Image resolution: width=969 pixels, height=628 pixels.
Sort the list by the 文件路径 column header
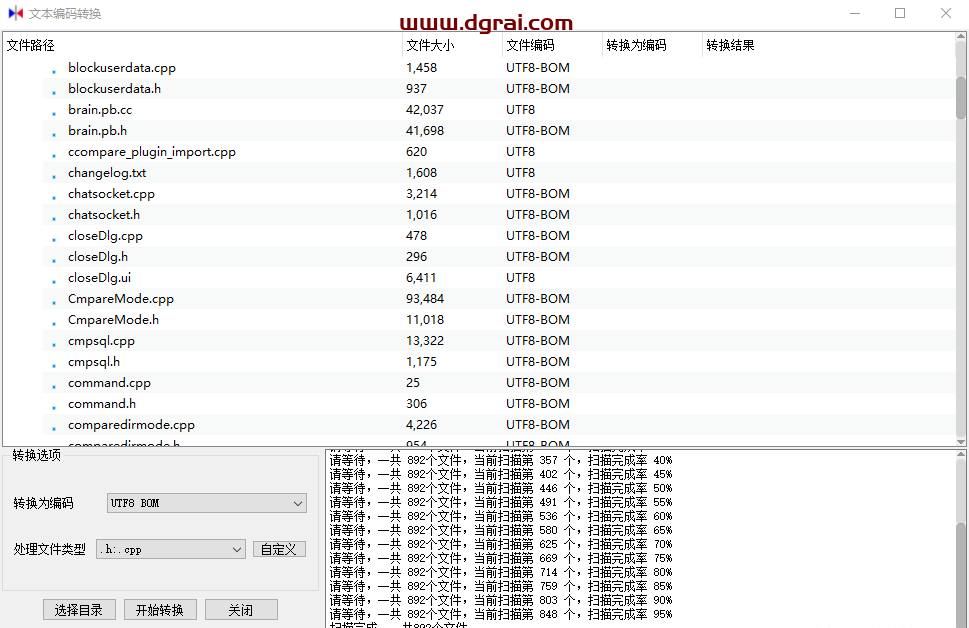200,45
